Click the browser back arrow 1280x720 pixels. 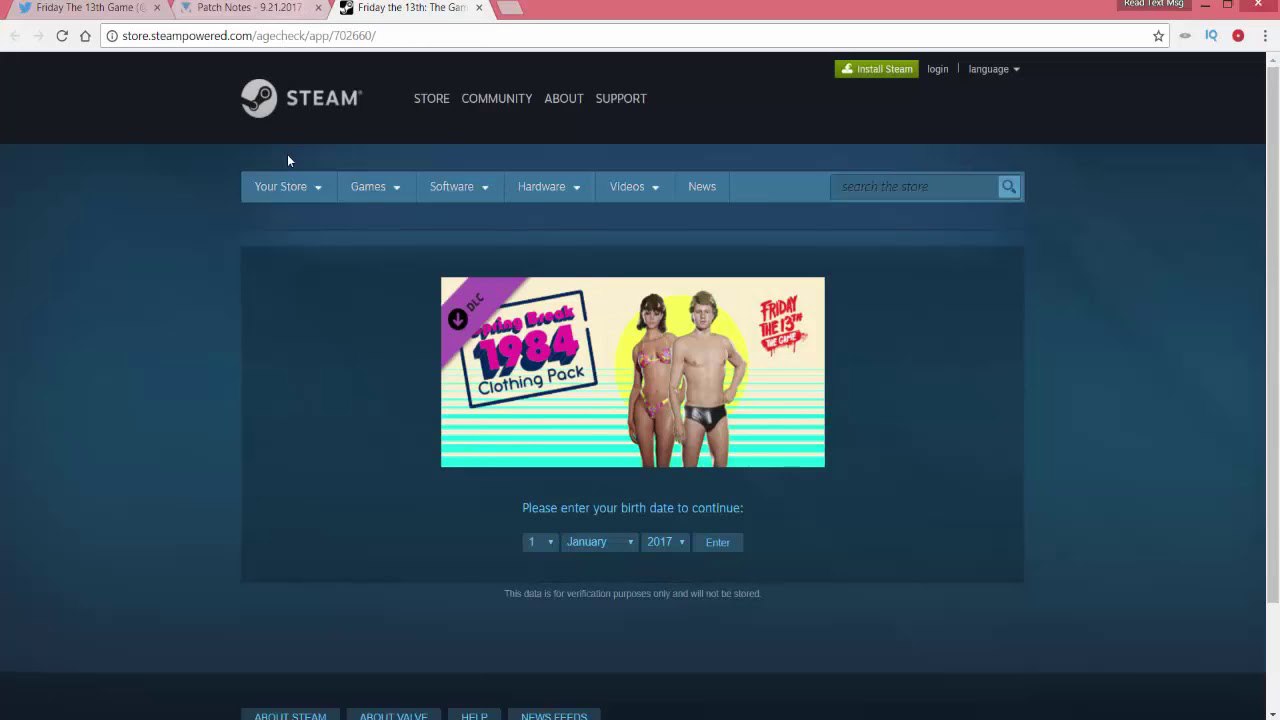pos(14,36)
